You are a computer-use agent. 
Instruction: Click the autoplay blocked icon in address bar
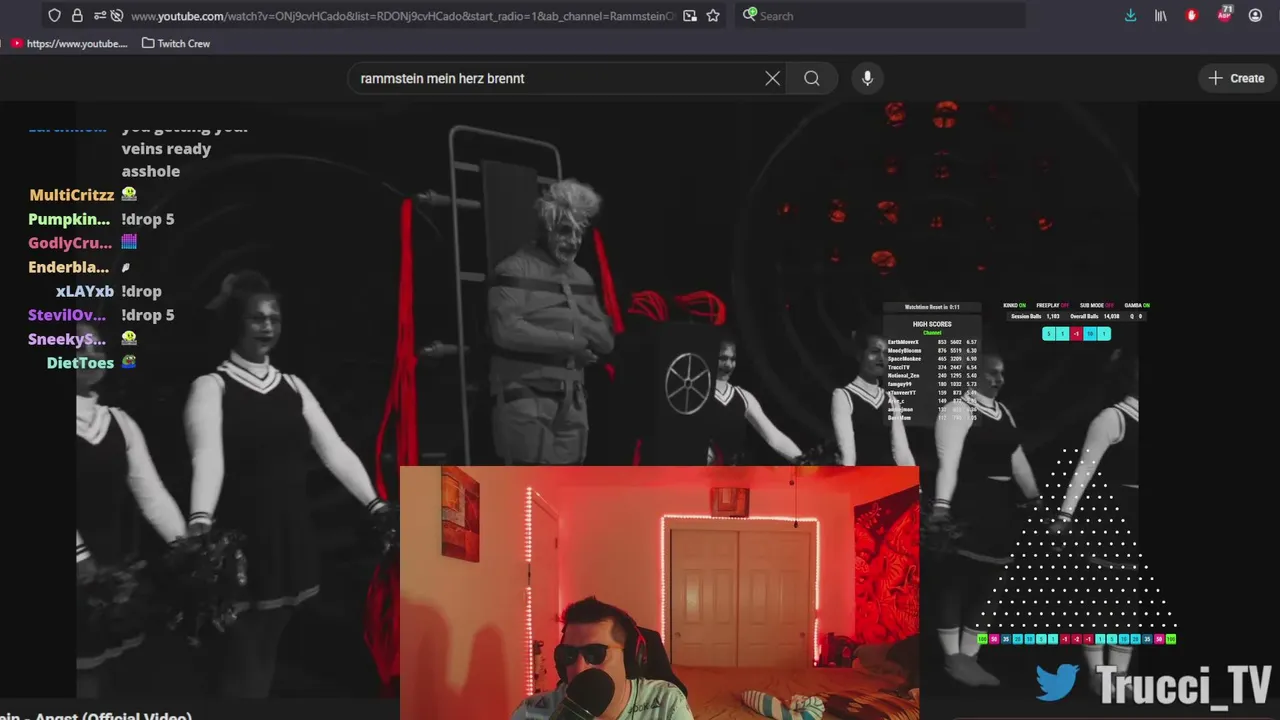click(x=117, y=16)
